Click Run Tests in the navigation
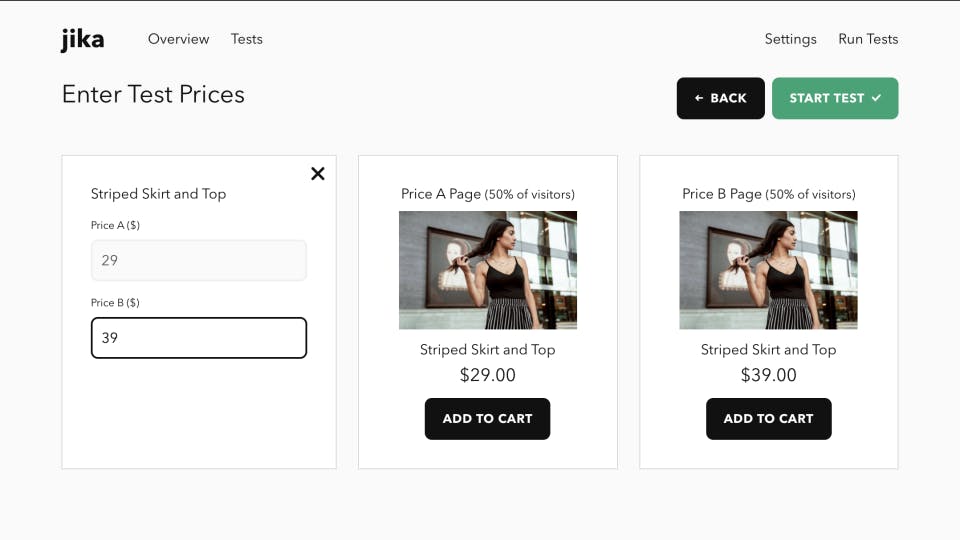960x540 pixels. (868, 39)
